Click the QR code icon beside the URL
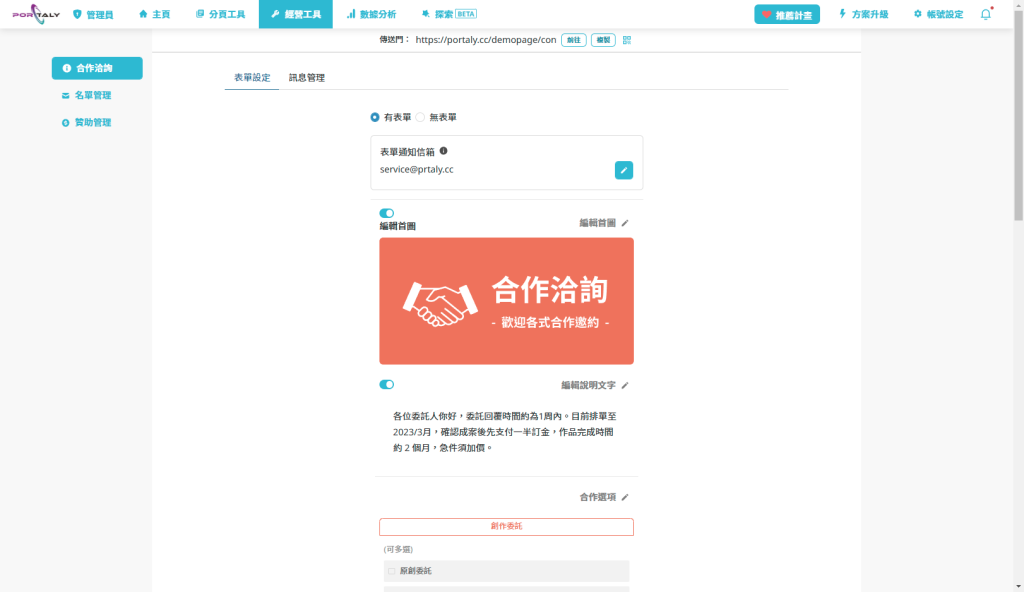This screenshot has height=592, width=1024. click(x=627, y=40)
